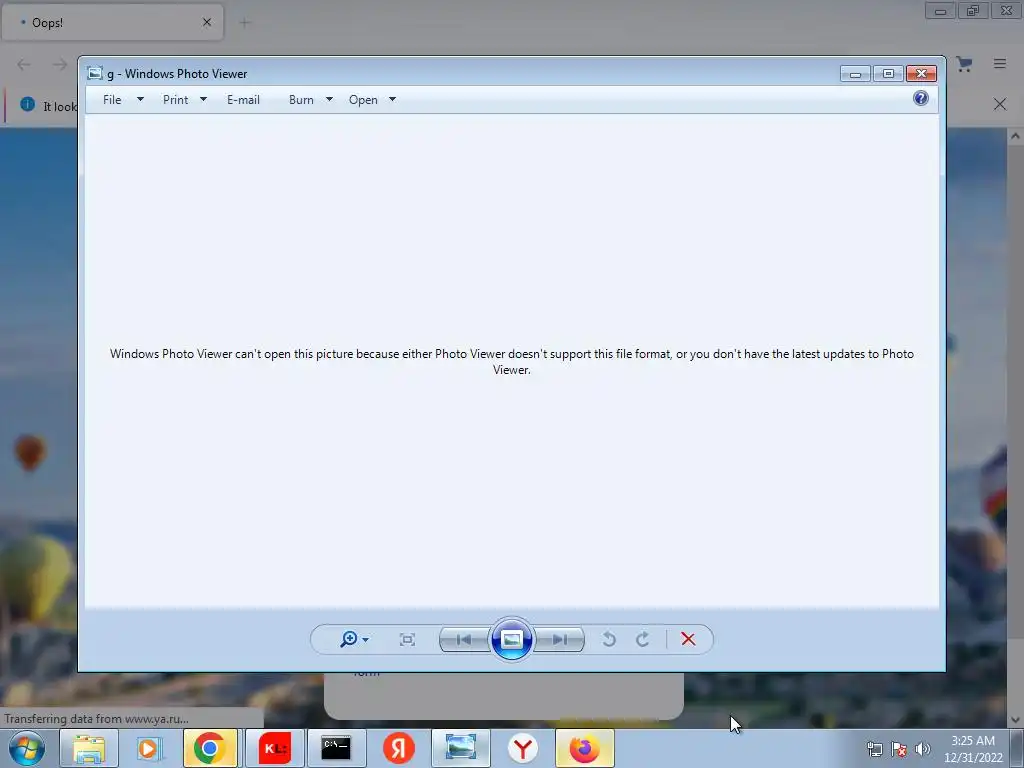
Task: Open the File menu in Photo Viewer
Action: point(112,100)
